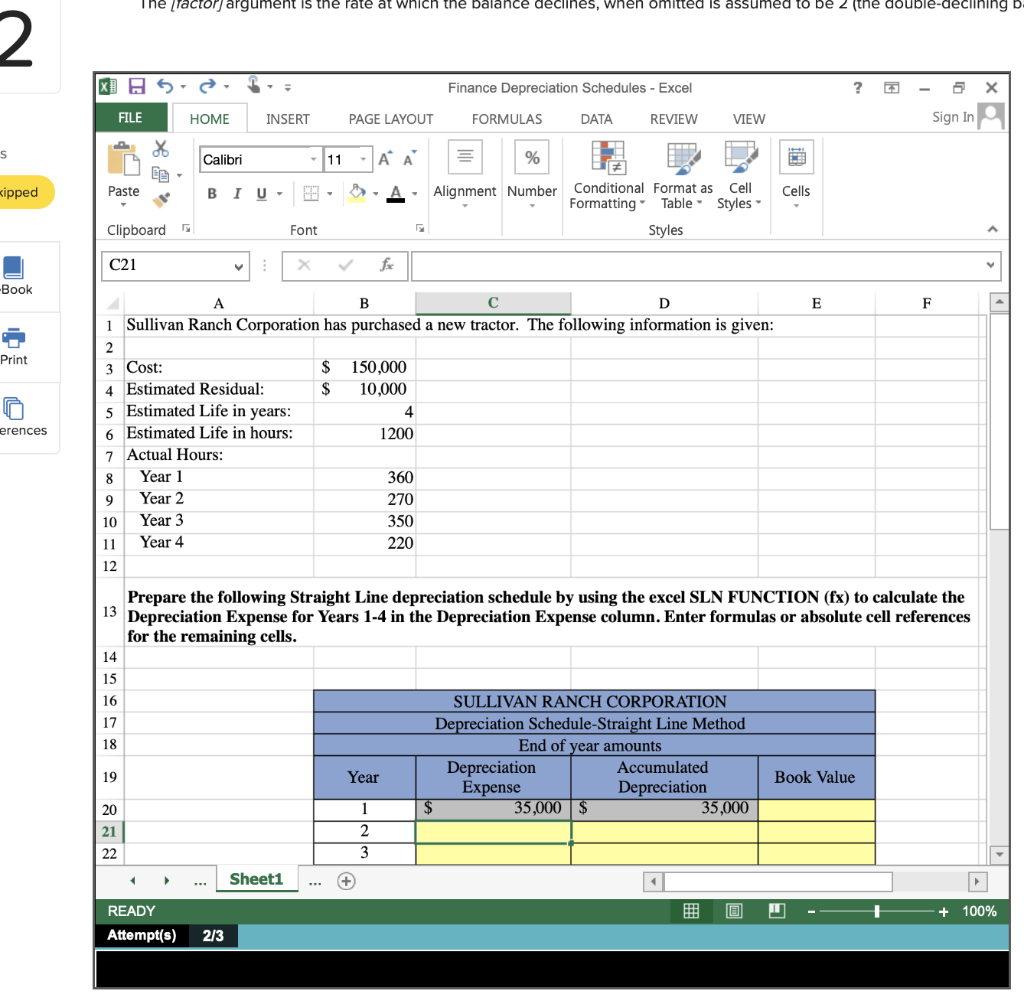Open the Font Color dropdown arrow
This screenshot has width=1024, height=1004.
pyautogui.click(x=415, y=193)
